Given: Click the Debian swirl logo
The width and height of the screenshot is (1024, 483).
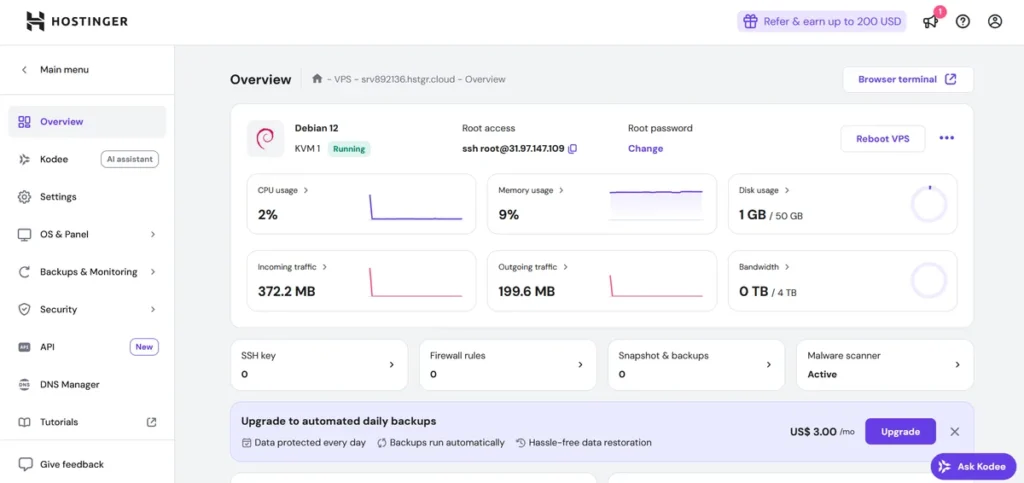Looking at the screenshot, I should 265,138.
